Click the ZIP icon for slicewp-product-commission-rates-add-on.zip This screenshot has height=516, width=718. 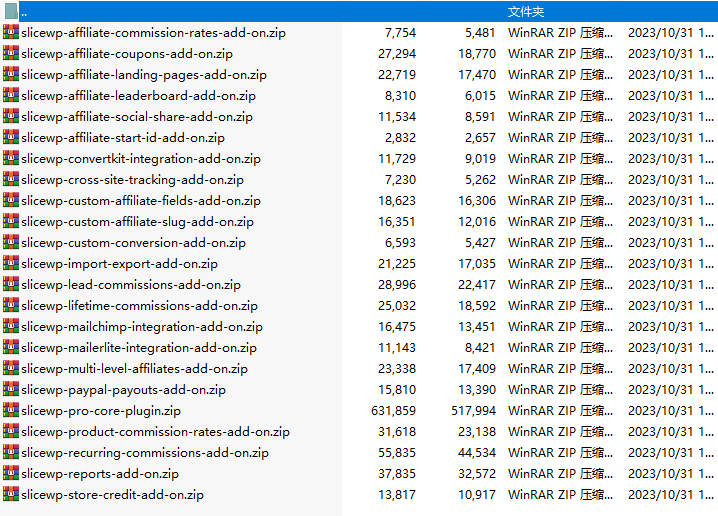click(11, 431)
